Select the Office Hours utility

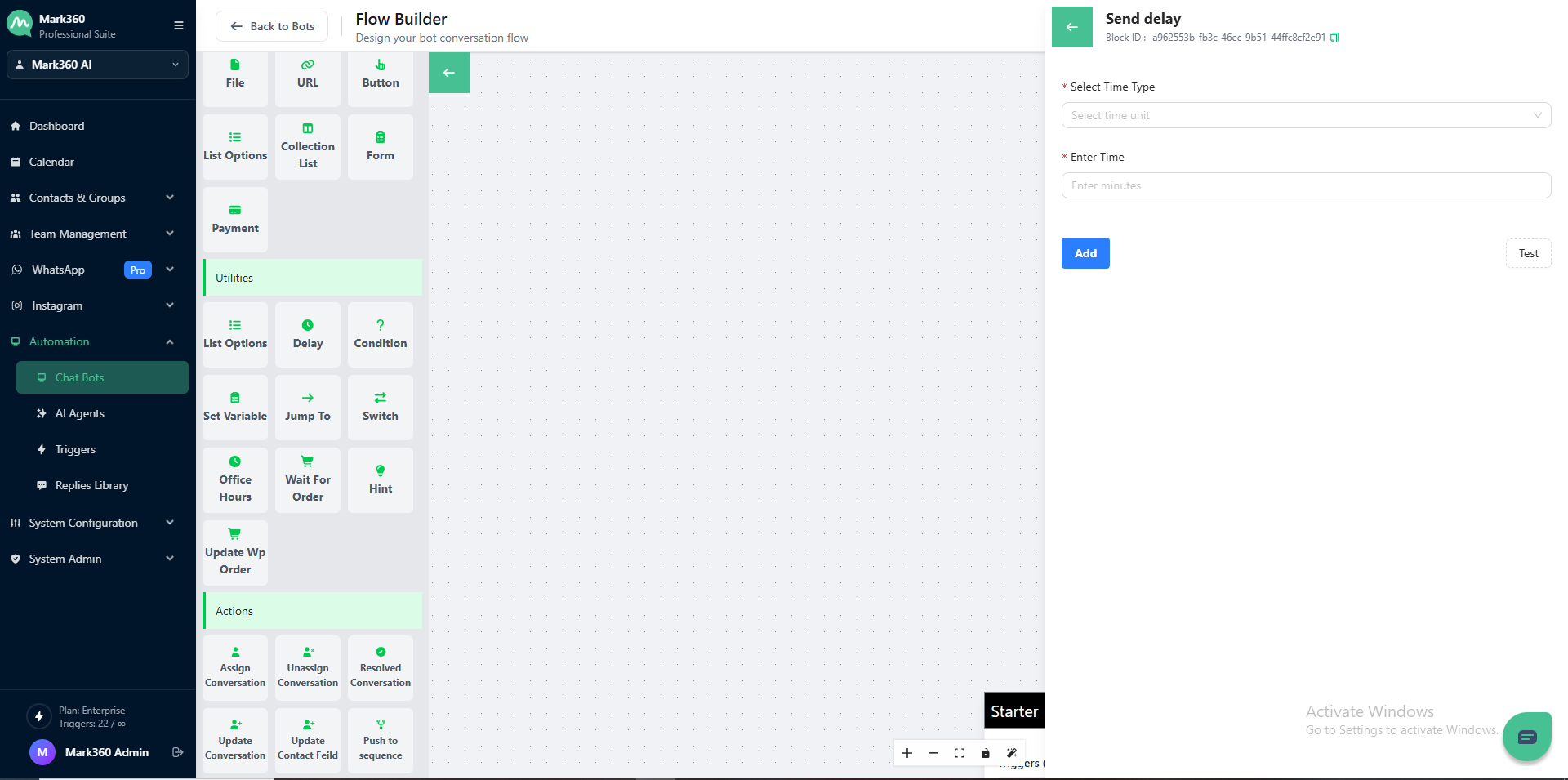pos(234,479)
